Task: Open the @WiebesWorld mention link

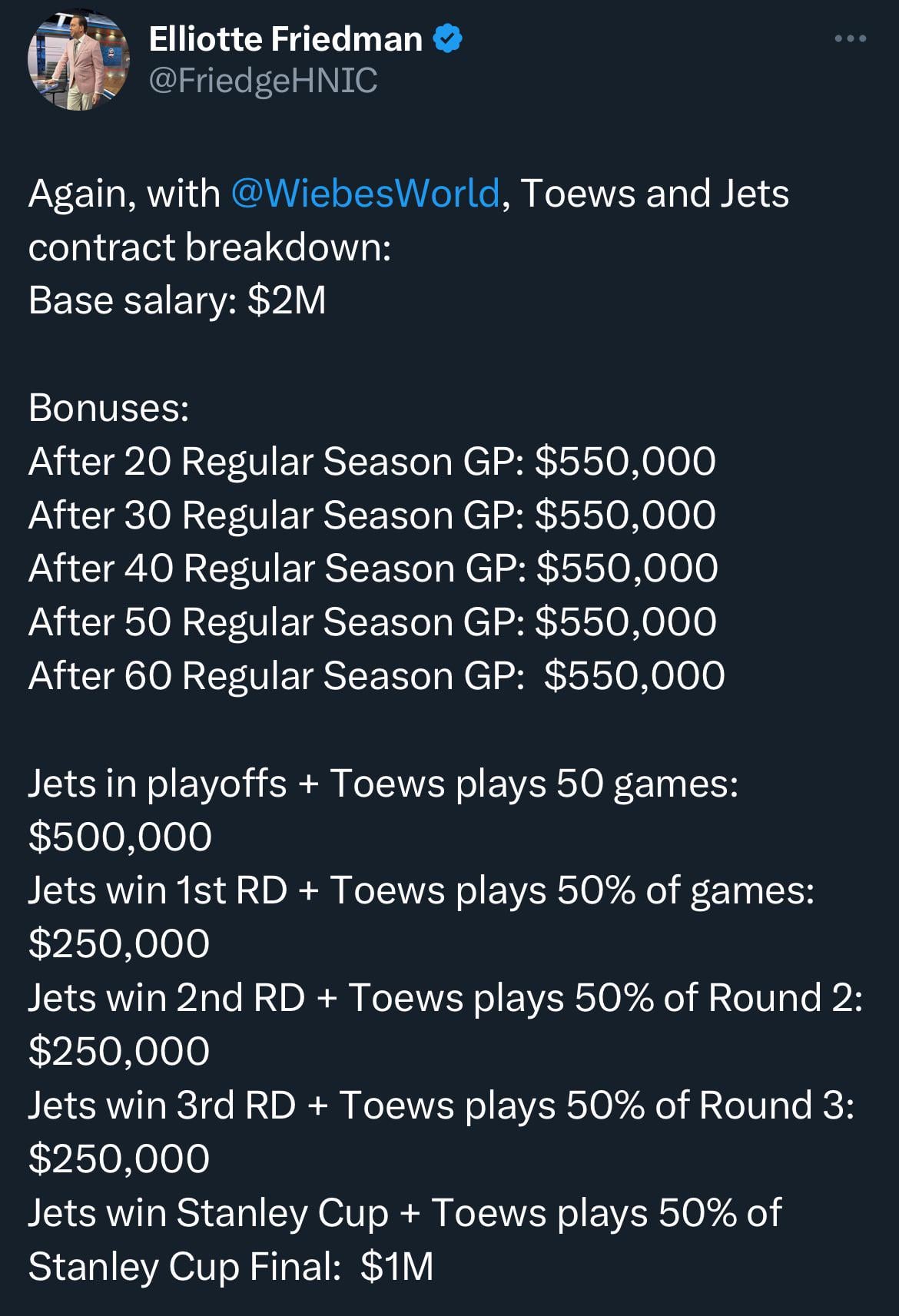Action: [x=365, y=193]
